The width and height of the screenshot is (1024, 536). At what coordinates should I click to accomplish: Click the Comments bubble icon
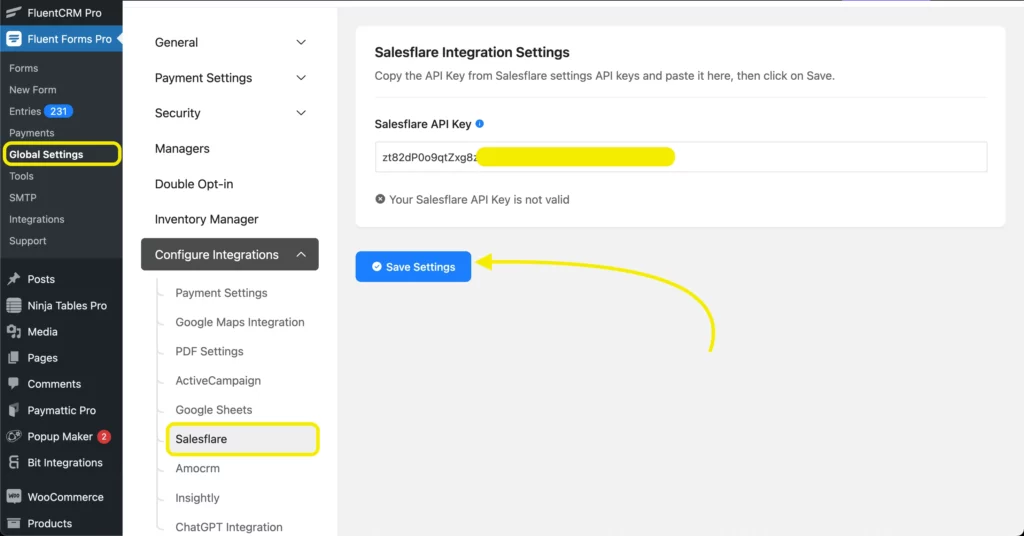click(14, 384)
